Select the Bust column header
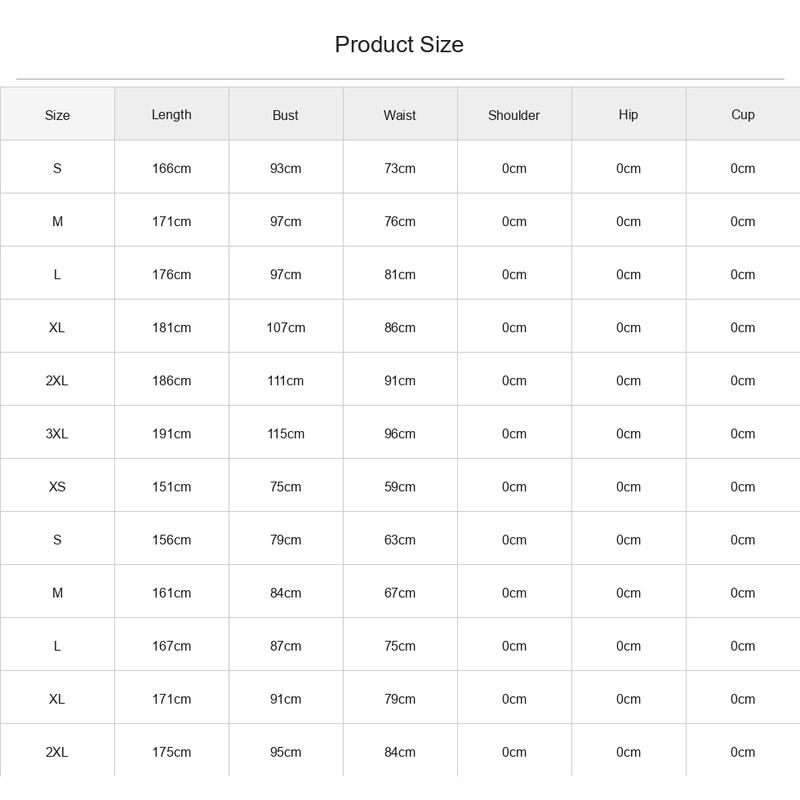 (x=285, y=115)
